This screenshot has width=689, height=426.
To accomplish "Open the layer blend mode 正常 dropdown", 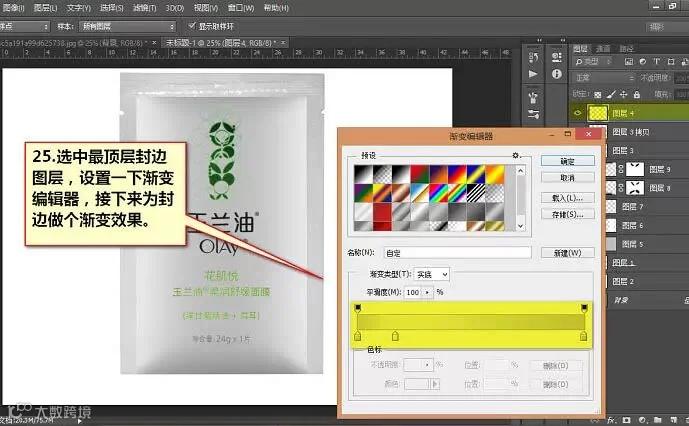I will pyautogui.click(x=604, y=78).
